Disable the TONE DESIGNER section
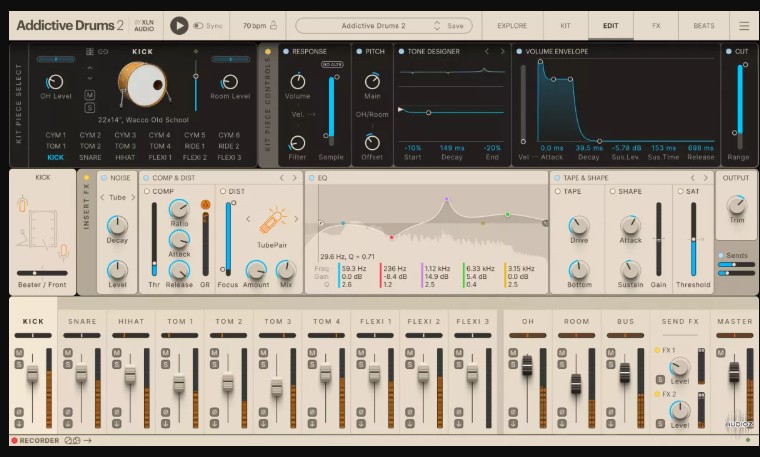Viewport: 760px width, 457px height. pos(401,51)
